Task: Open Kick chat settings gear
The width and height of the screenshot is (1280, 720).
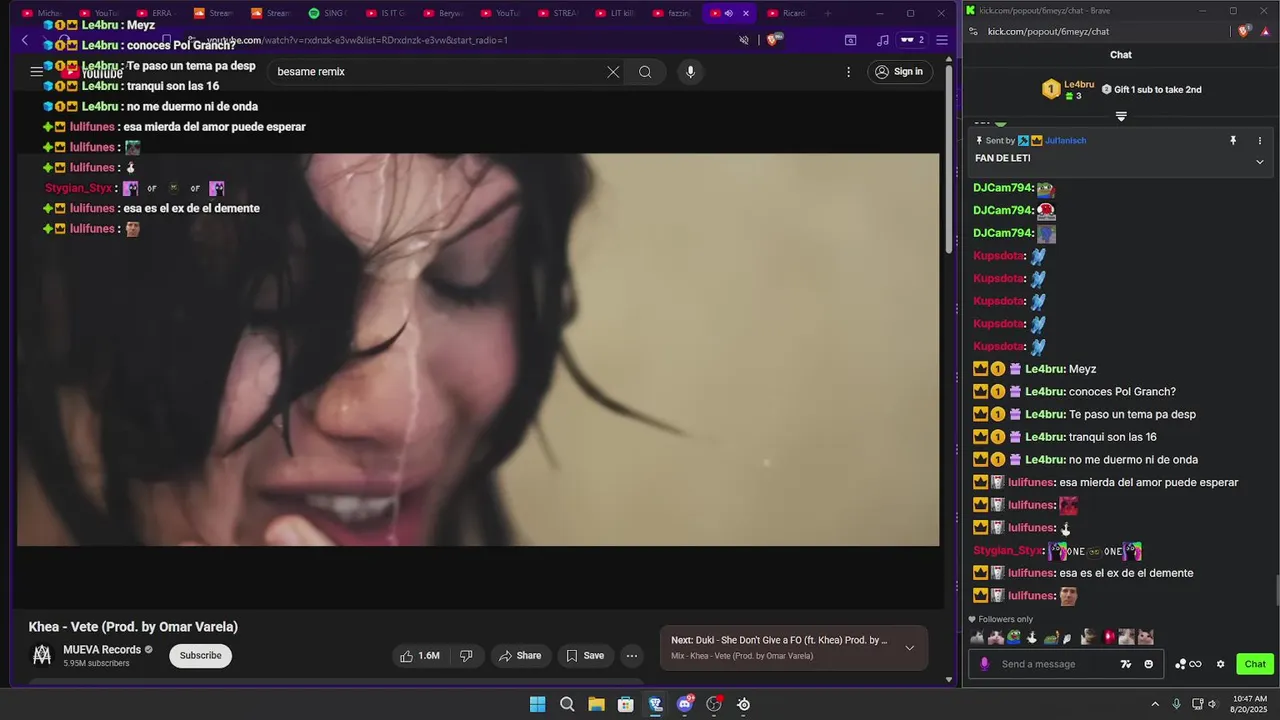Action: (1220, 664)
